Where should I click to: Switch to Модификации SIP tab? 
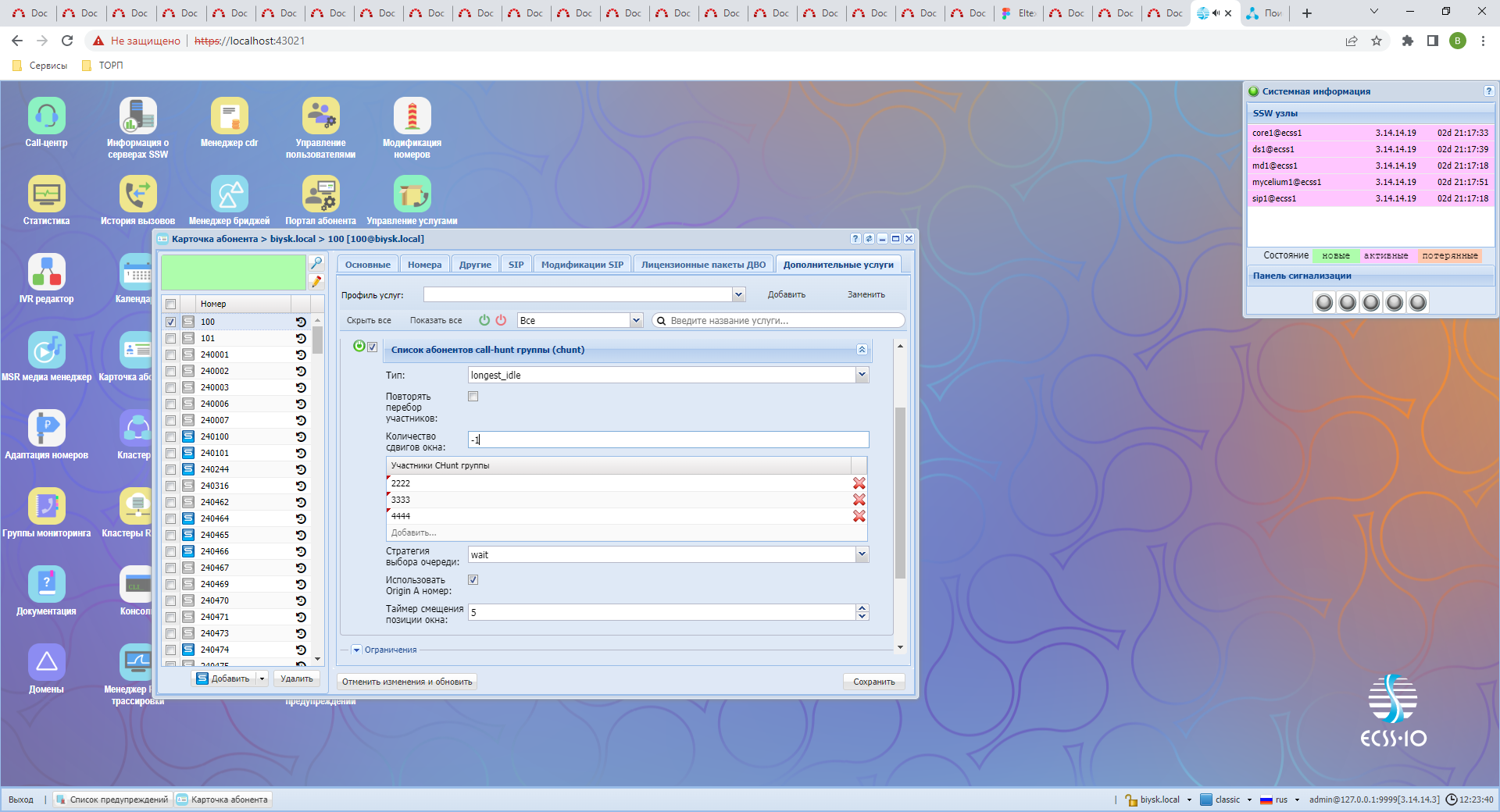tap(582, 265)
